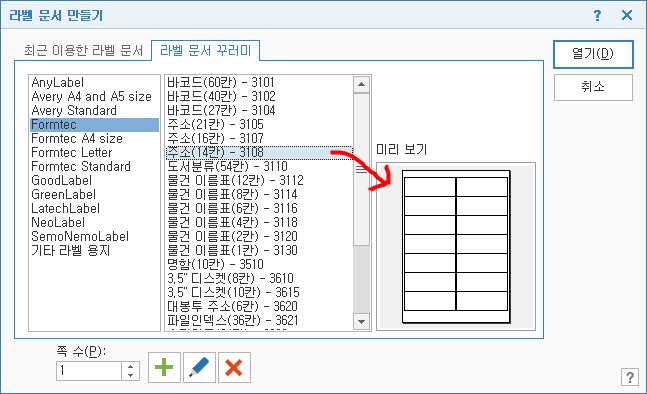Select 3.5" 디스켓(8칸) - 3610 label
This screenshot has width=647, height=394.
pos(259,279)
